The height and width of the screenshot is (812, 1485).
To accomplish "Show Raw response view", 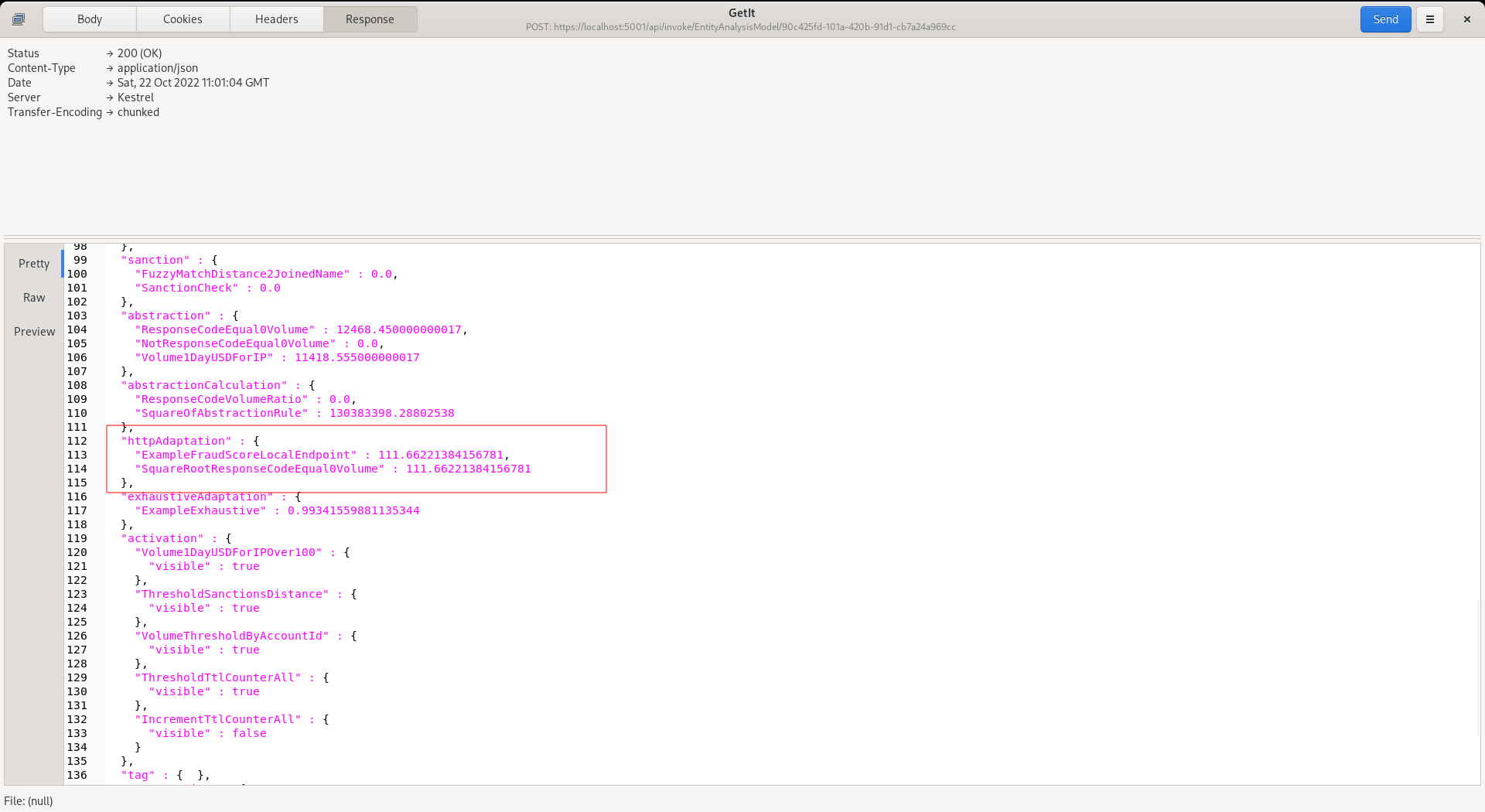I will (x=34, y=298).
